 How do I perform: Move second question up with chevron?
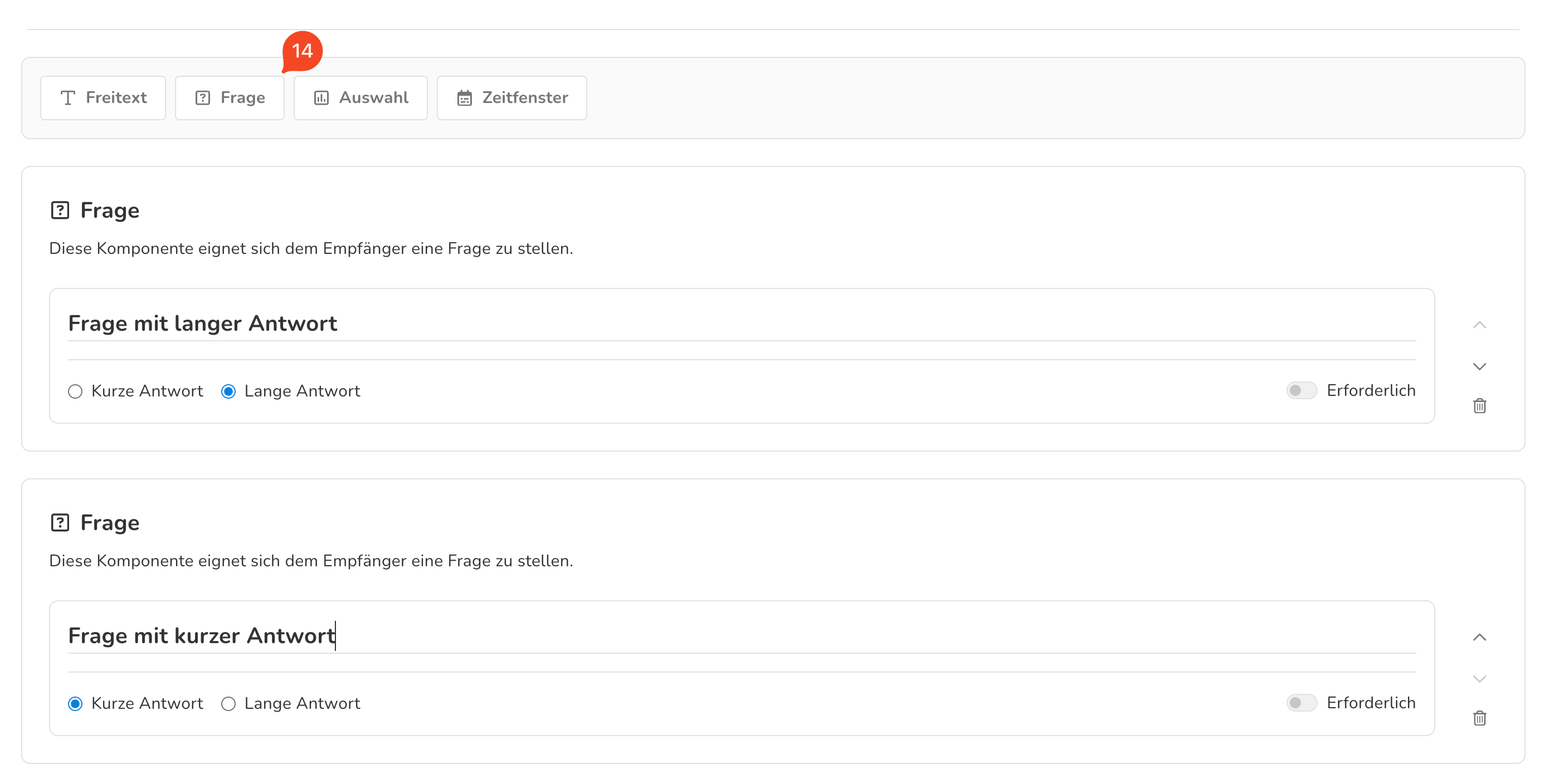[1479, 638]
